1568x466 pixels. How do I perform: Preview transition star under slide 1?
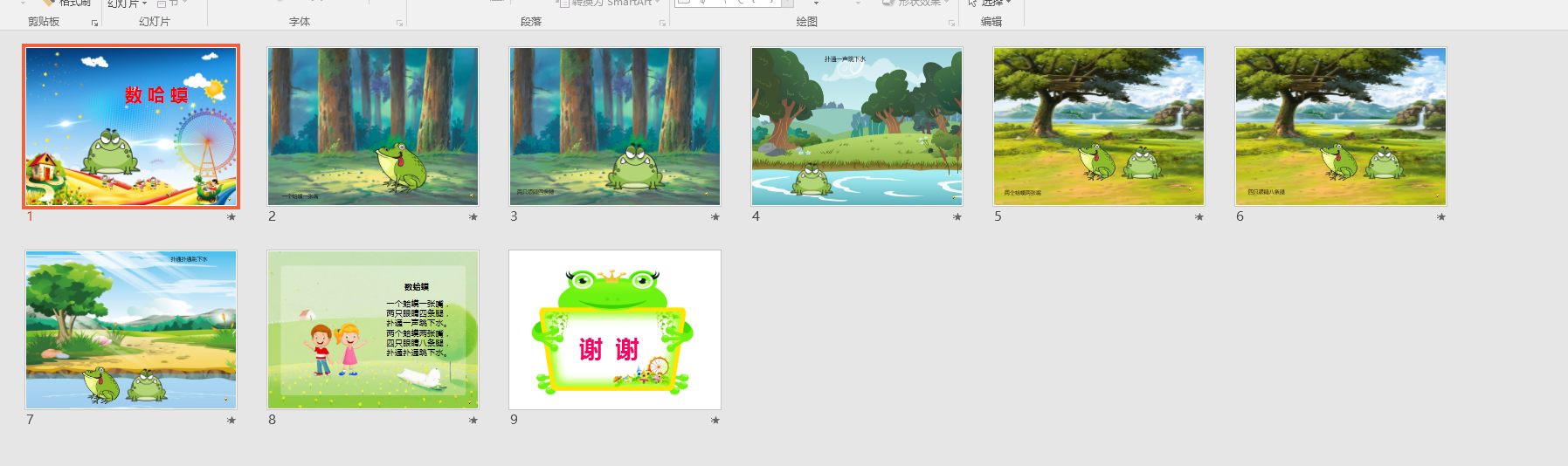point(231,216)
